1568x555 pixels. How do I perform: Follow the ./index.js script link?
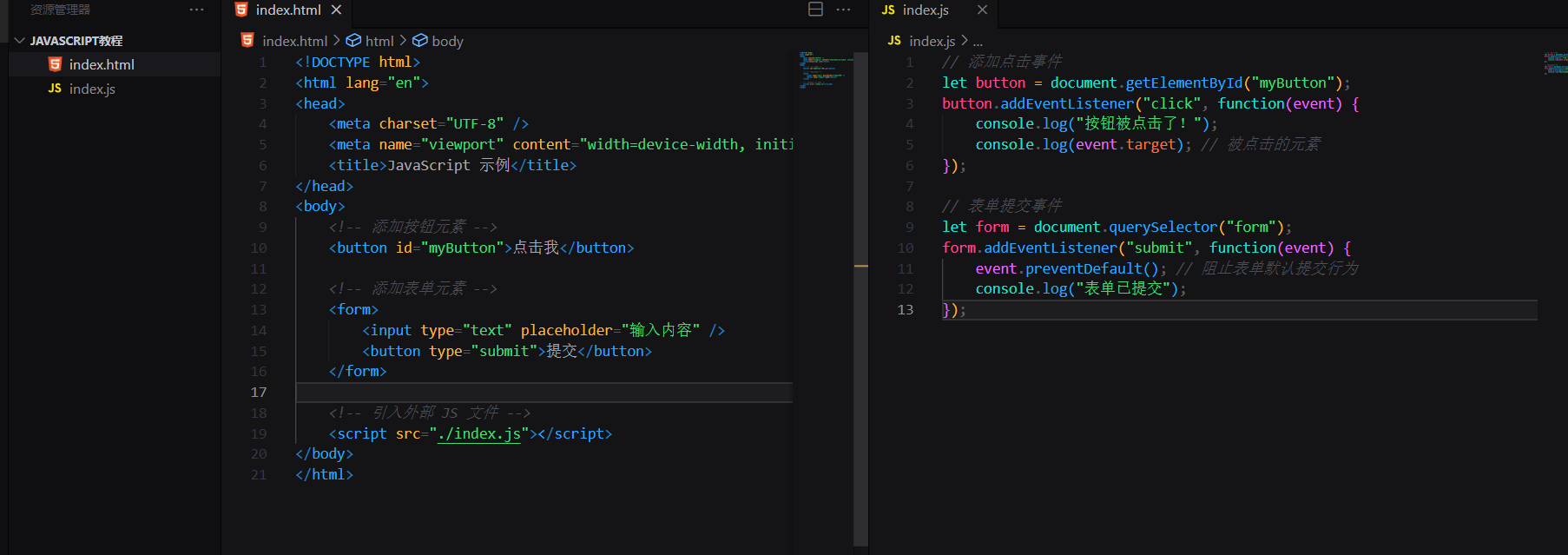[x=478, y=433]
